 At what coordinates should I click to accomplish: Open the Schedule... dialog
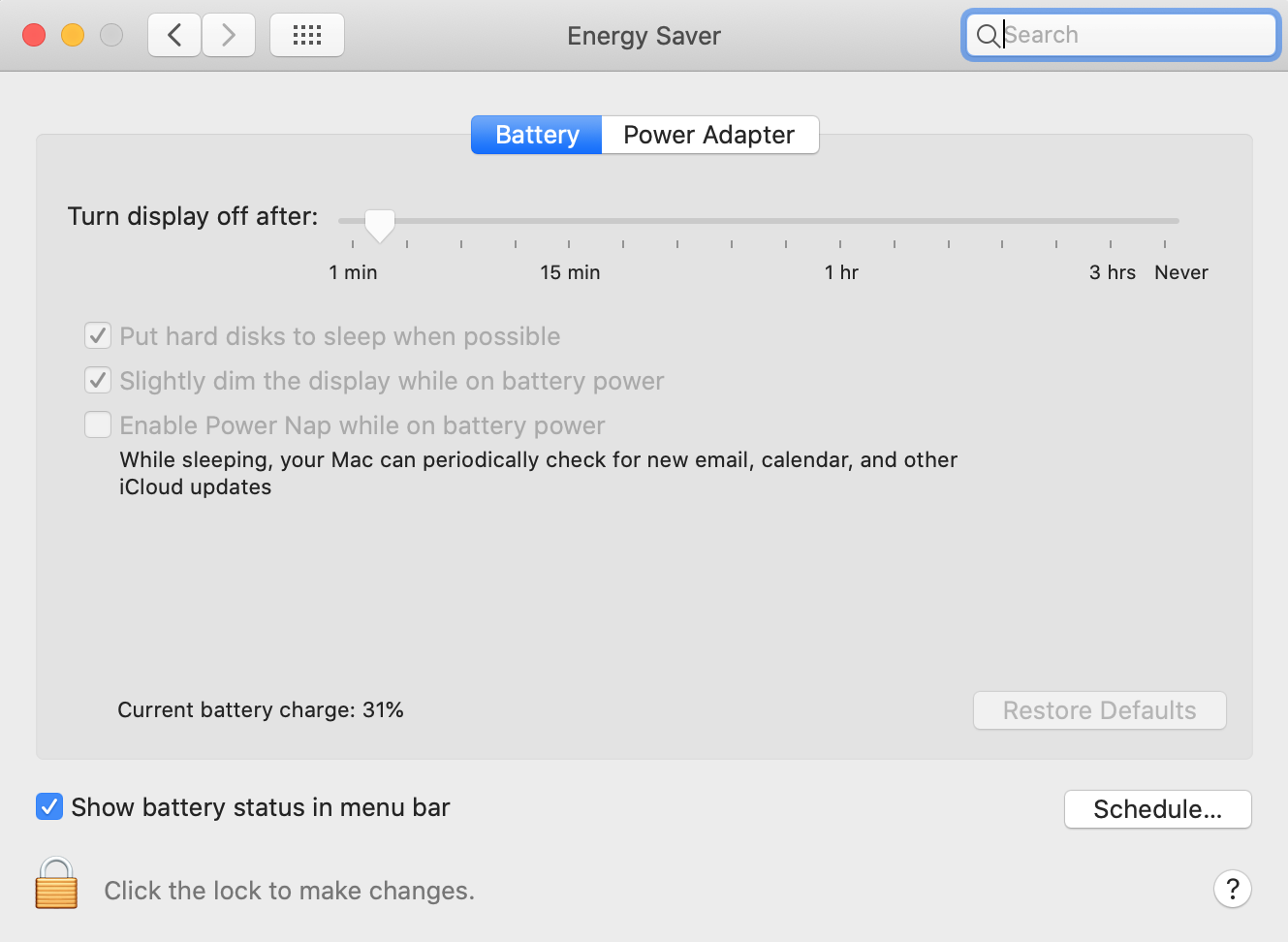[x=1158, y=809]
